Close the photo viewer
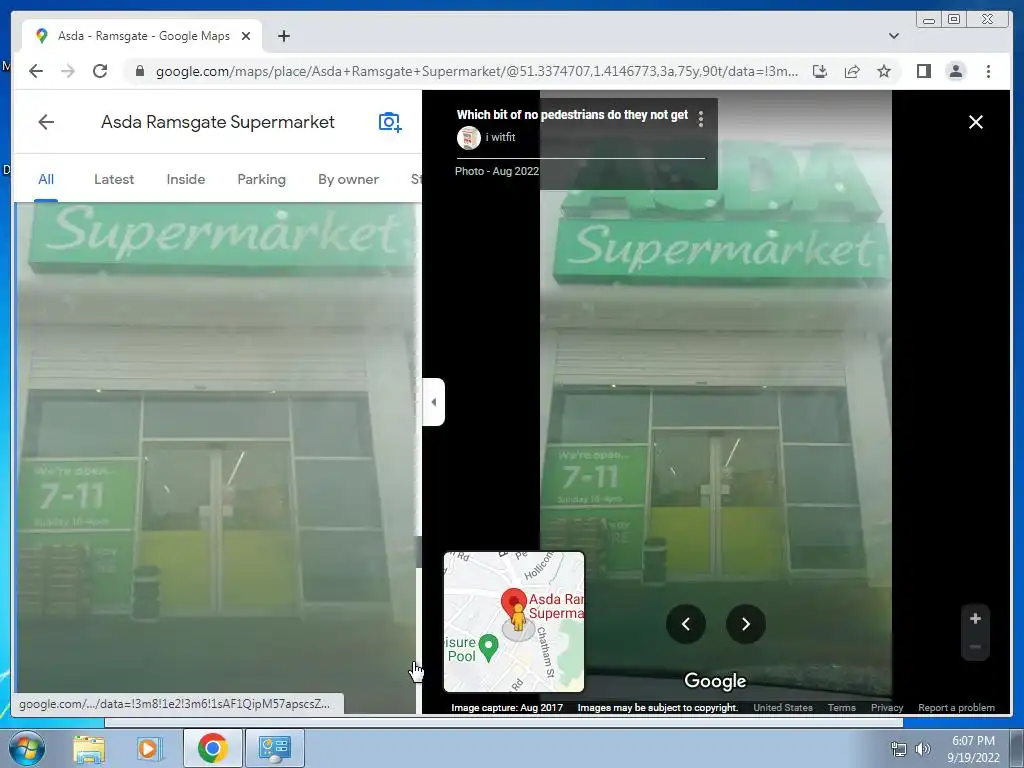This screenshot has height=768, width=1024. (x=976, y=122)
